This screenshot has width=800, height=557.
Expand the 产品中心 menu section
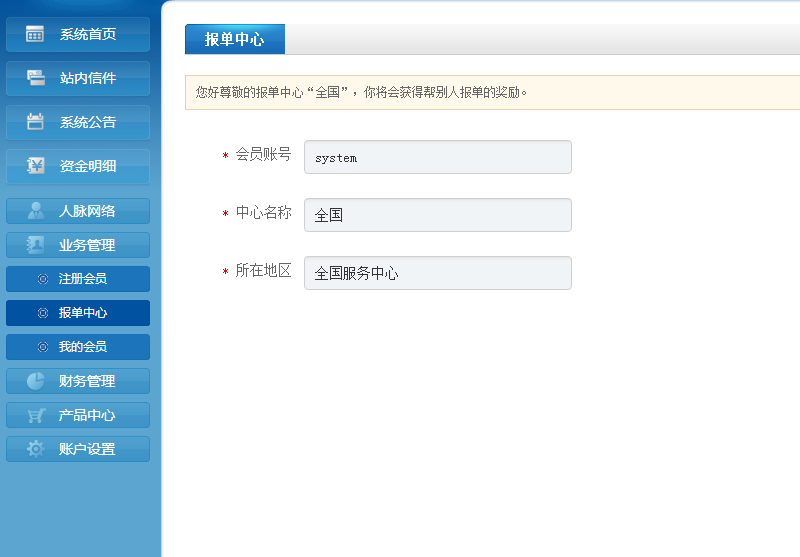78,415
